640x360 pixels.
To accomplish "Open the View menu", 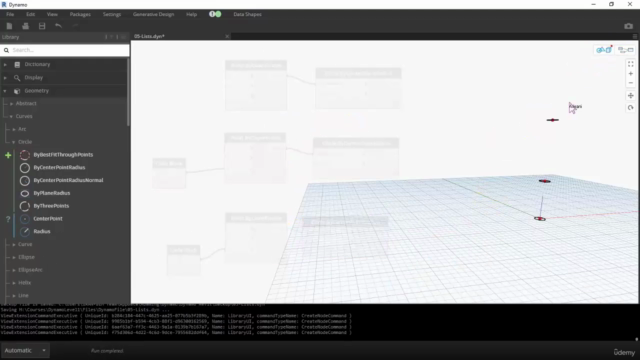I will 52,14.
